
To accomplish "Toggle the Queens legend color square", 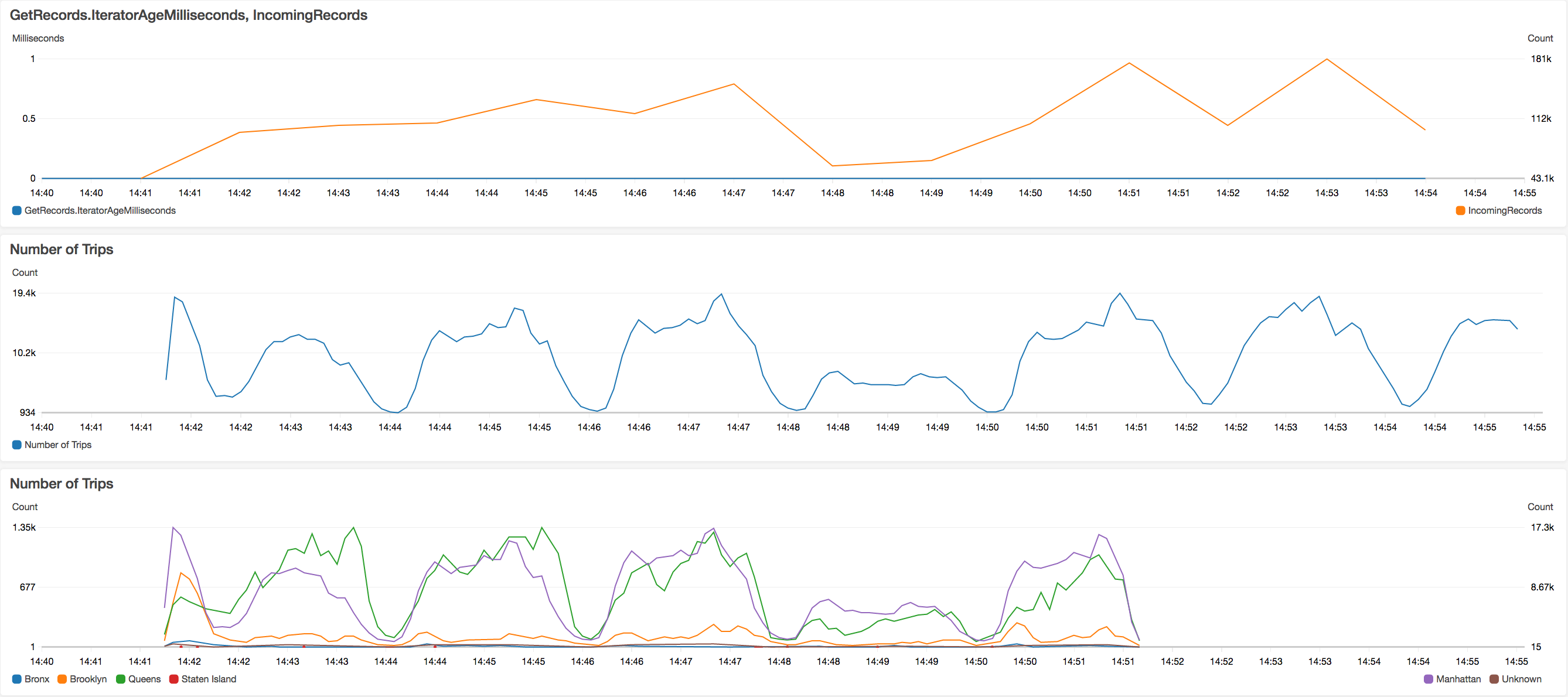I will (121, 679).
